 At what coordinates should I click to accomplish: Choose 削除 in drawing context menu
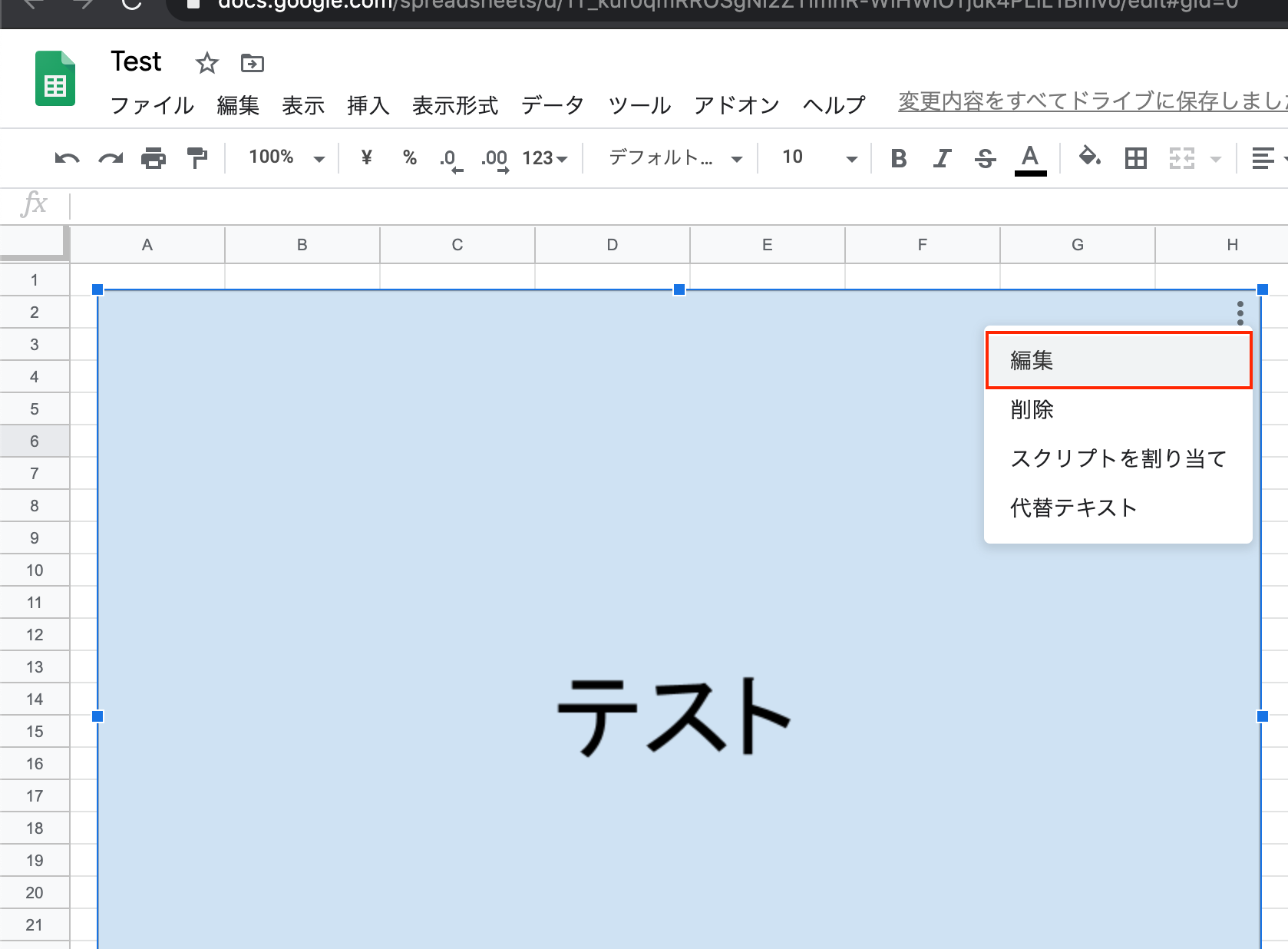click(x=1118, y=409)
